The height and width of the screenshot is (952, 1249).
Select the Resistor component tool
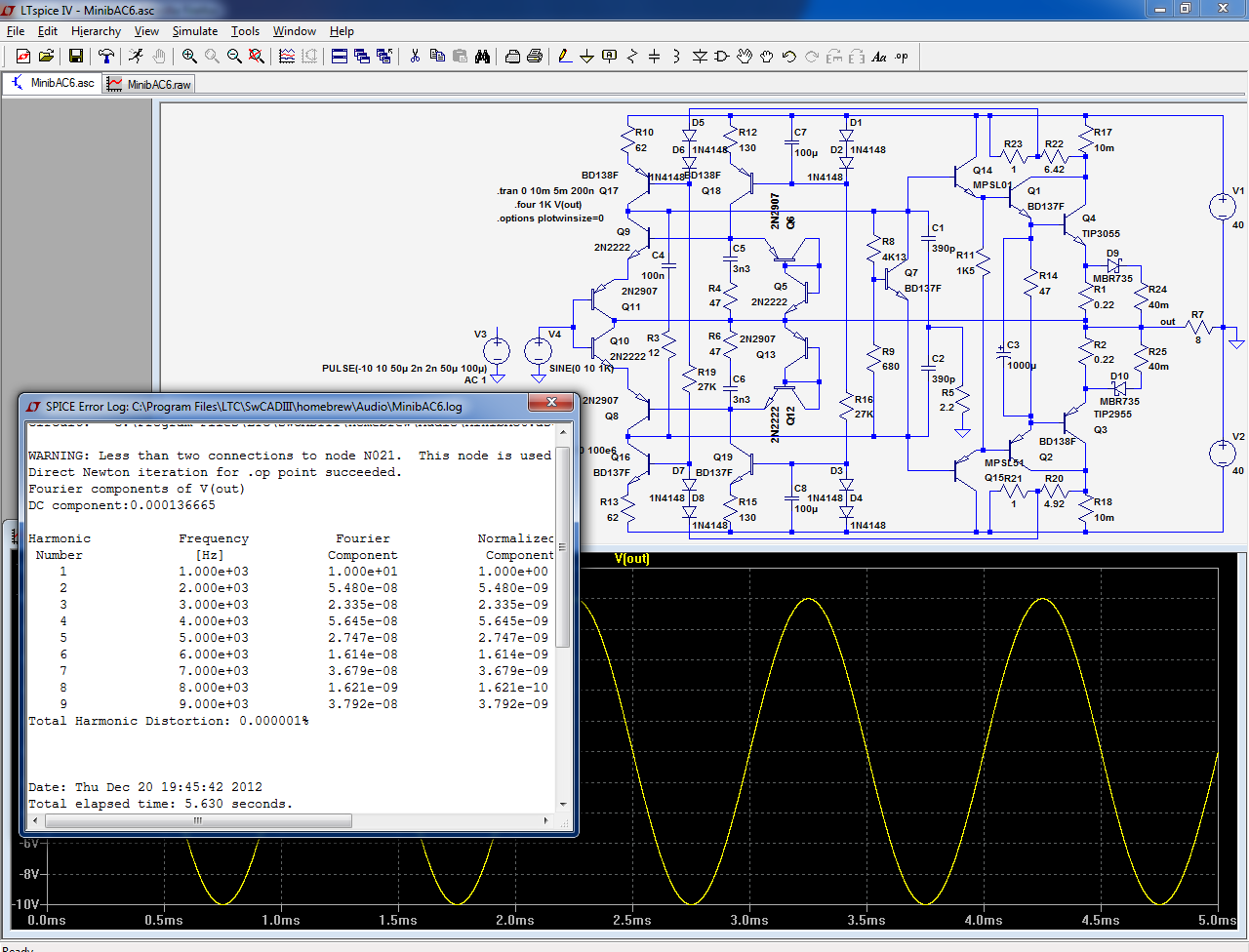pyautogui.click(x=632, y=57)
